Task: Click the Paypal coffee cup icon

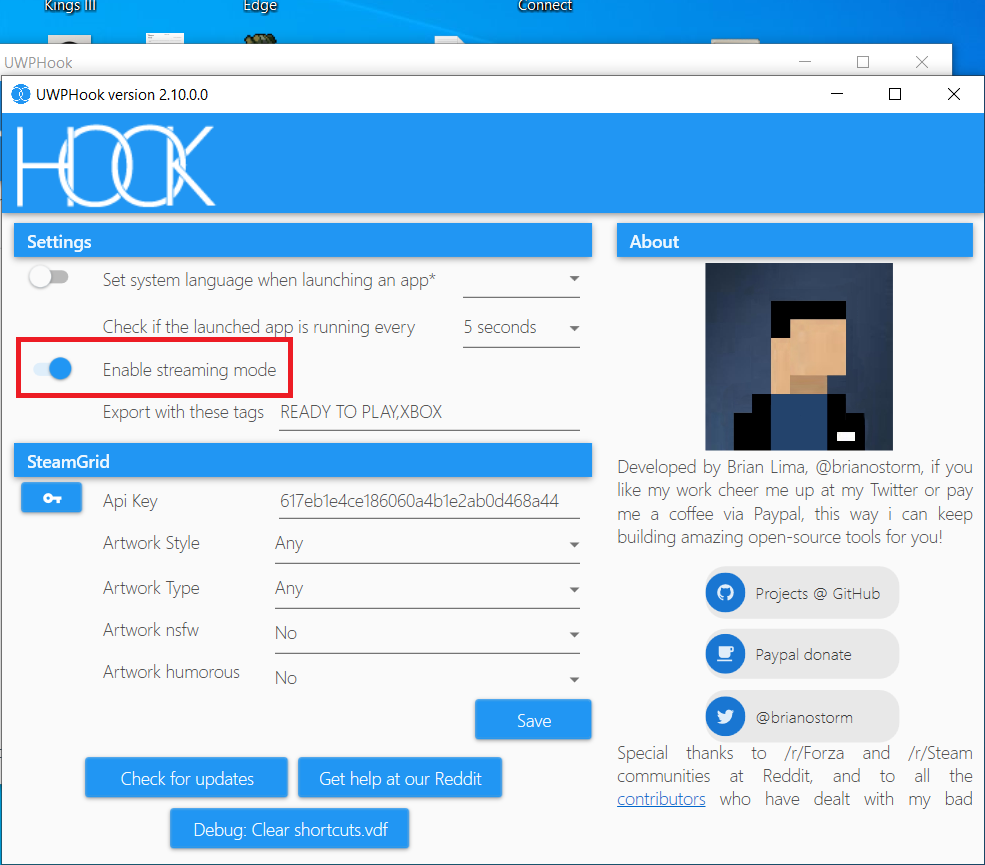Action: coord(726,654)
